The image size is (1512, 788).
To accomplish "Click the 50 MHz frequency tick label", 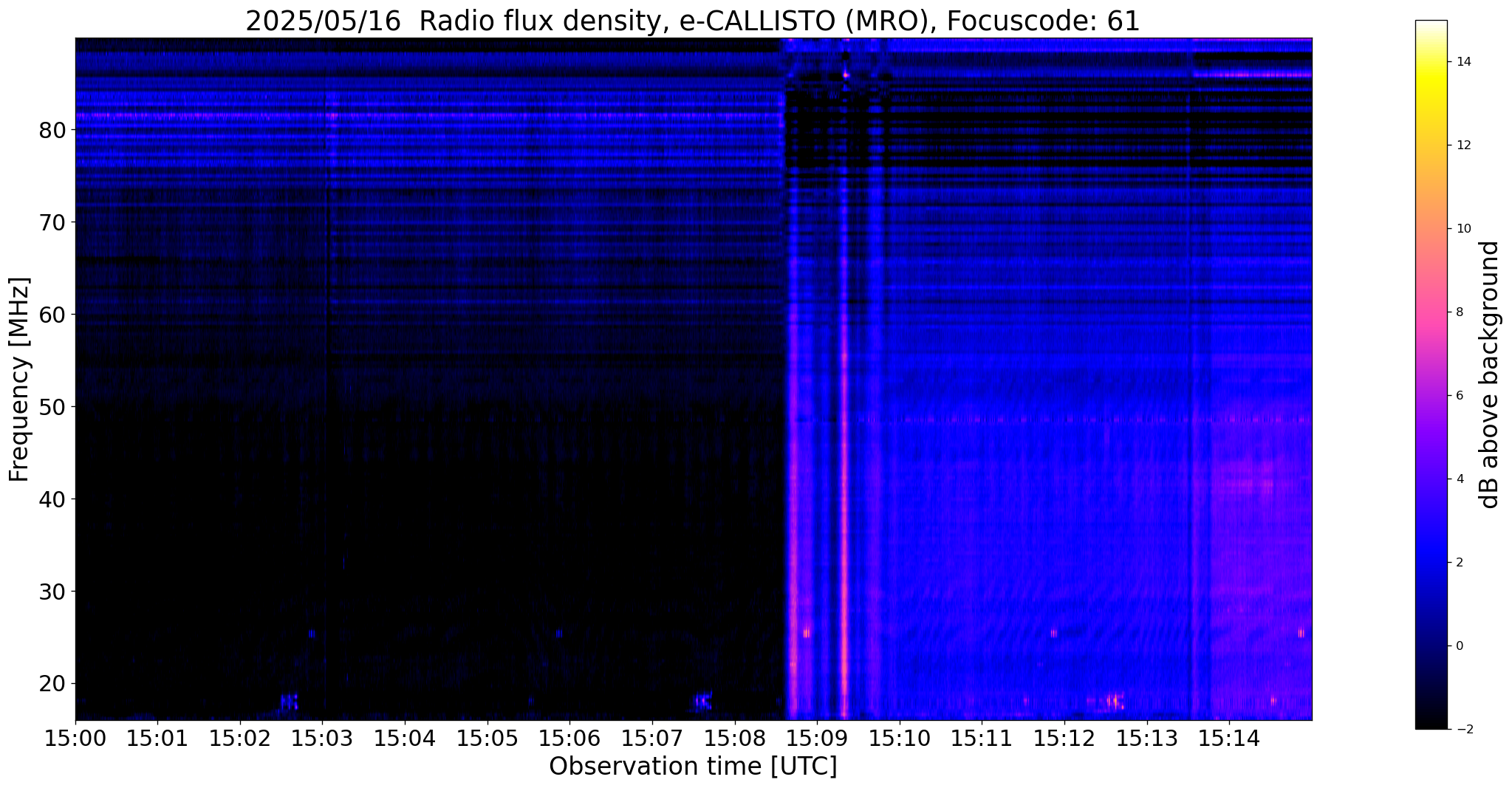I will 52,407.
